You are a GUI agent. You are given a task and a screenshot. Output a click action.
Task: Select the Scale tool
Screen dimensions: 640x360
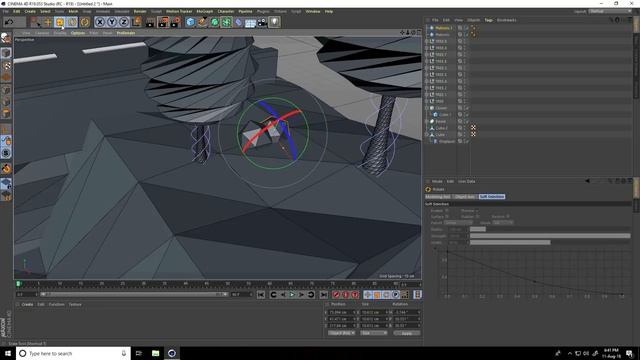pos(60,22)
